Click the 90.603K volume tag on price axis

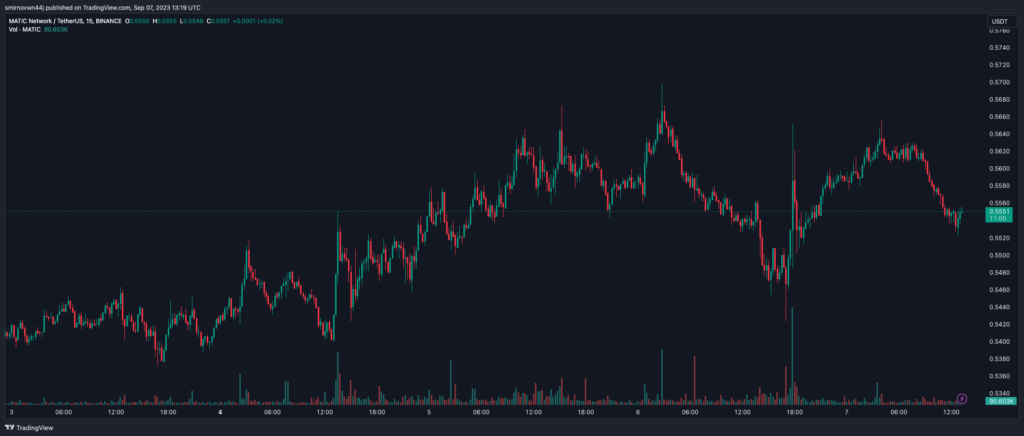[x=999, y=403]
